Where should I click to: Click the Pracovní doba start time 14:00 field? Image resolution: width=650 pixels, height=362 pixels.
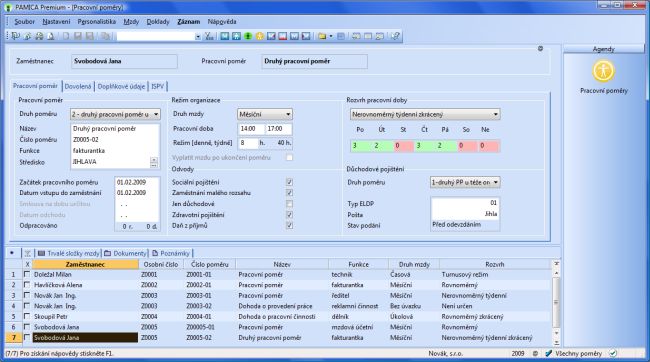[252, 129]
